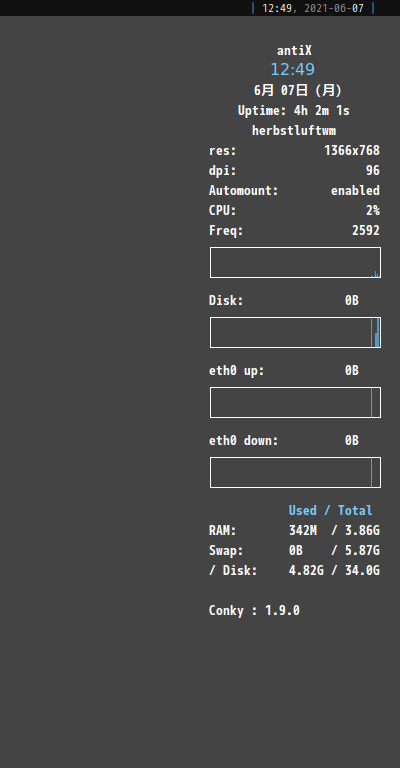Viewport: 400px width, 768px height.
Task: Click the large blue 12:49 clock
Action: coord(293,70)
